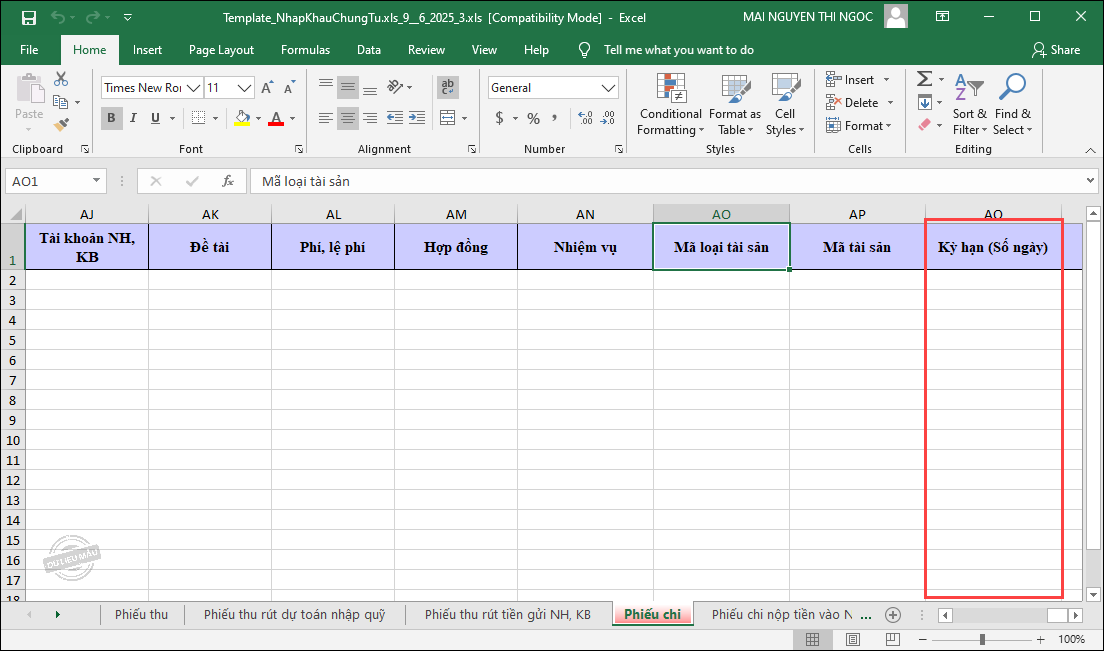The image size is (1104, 651).
Task: Toggle Italic formatting
Action: pos(133,118)
